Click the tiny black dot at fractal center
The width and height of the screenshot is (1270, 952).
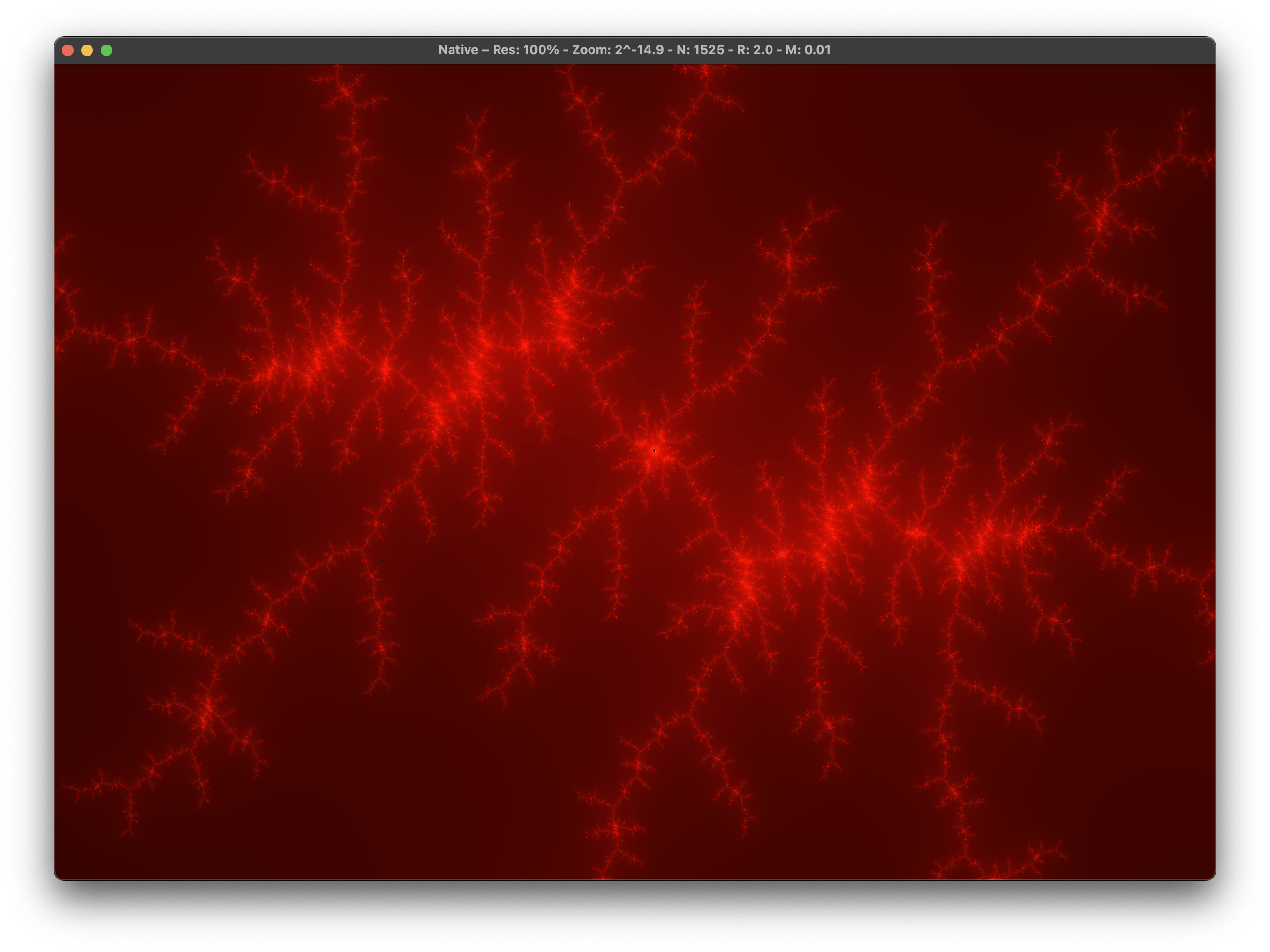[654, 451]
